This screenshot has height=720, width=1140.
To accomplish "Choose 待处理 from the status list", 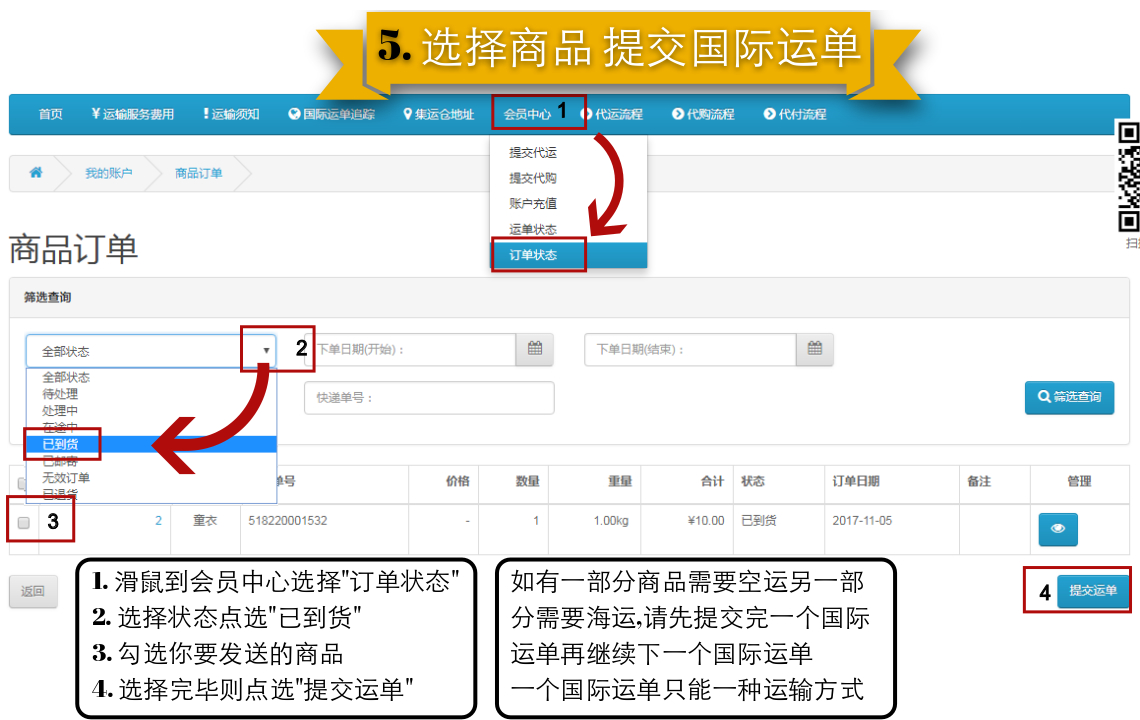I will (x=60, y=394).
